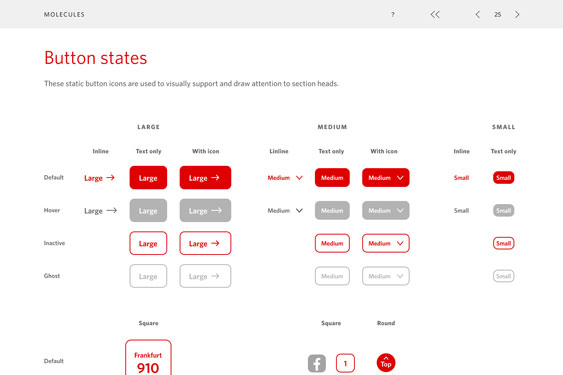
Task: Go to next page with right chevron
Action: (x=517, y=14)
